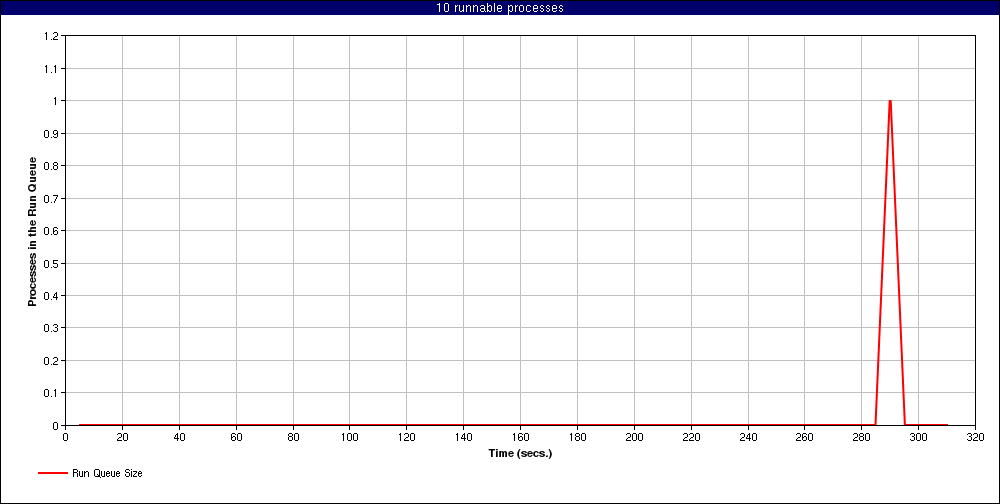The height and width of the screenshot is (504, 1000).
Task: Click the y-axis value 0.6
Action: click(x=53, y=230)
